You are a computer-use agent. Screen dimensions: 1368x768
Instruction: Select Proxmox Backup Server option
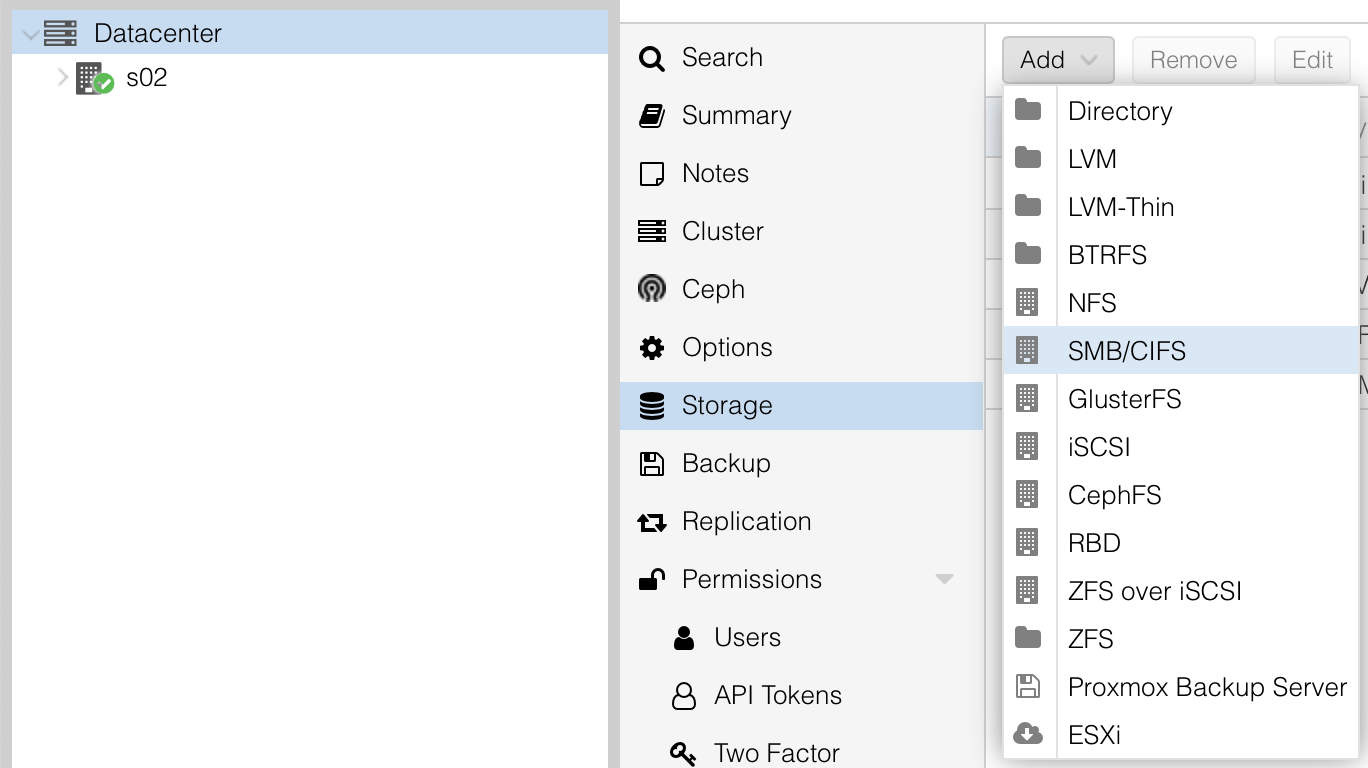tap(1207, 687)
